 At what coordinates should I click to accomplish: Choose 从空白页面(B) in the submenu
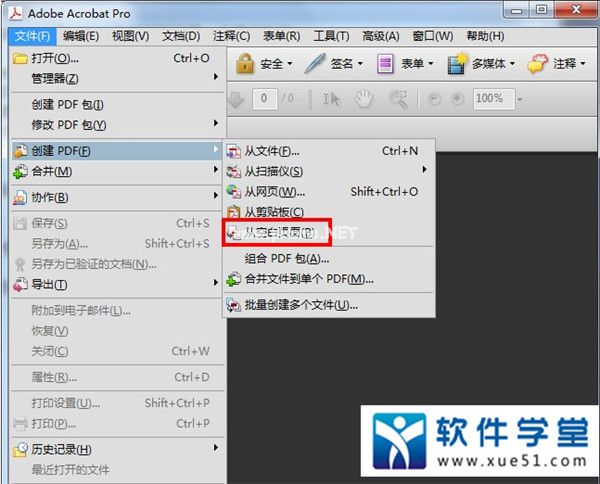pyautogui.click(x=329, y=233)
